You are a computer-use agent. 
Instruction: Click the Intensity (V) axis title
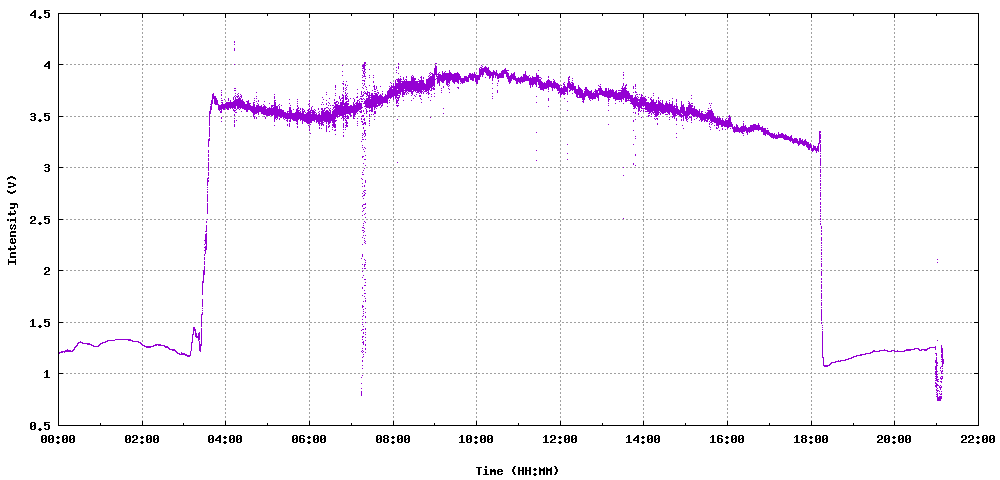pyautogui.click(x=11, y=219)
